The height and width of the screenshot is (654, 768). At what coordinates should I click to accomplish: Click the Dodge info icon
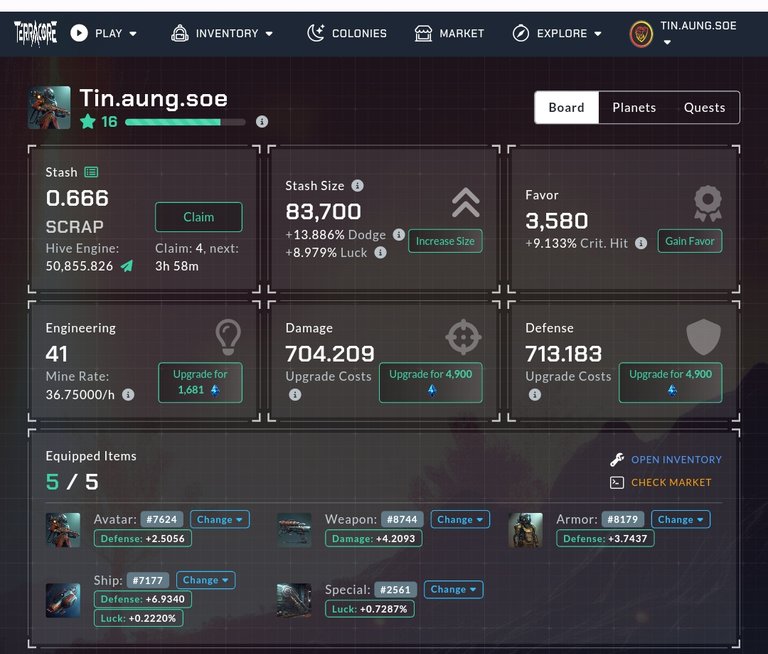point(399,235)
